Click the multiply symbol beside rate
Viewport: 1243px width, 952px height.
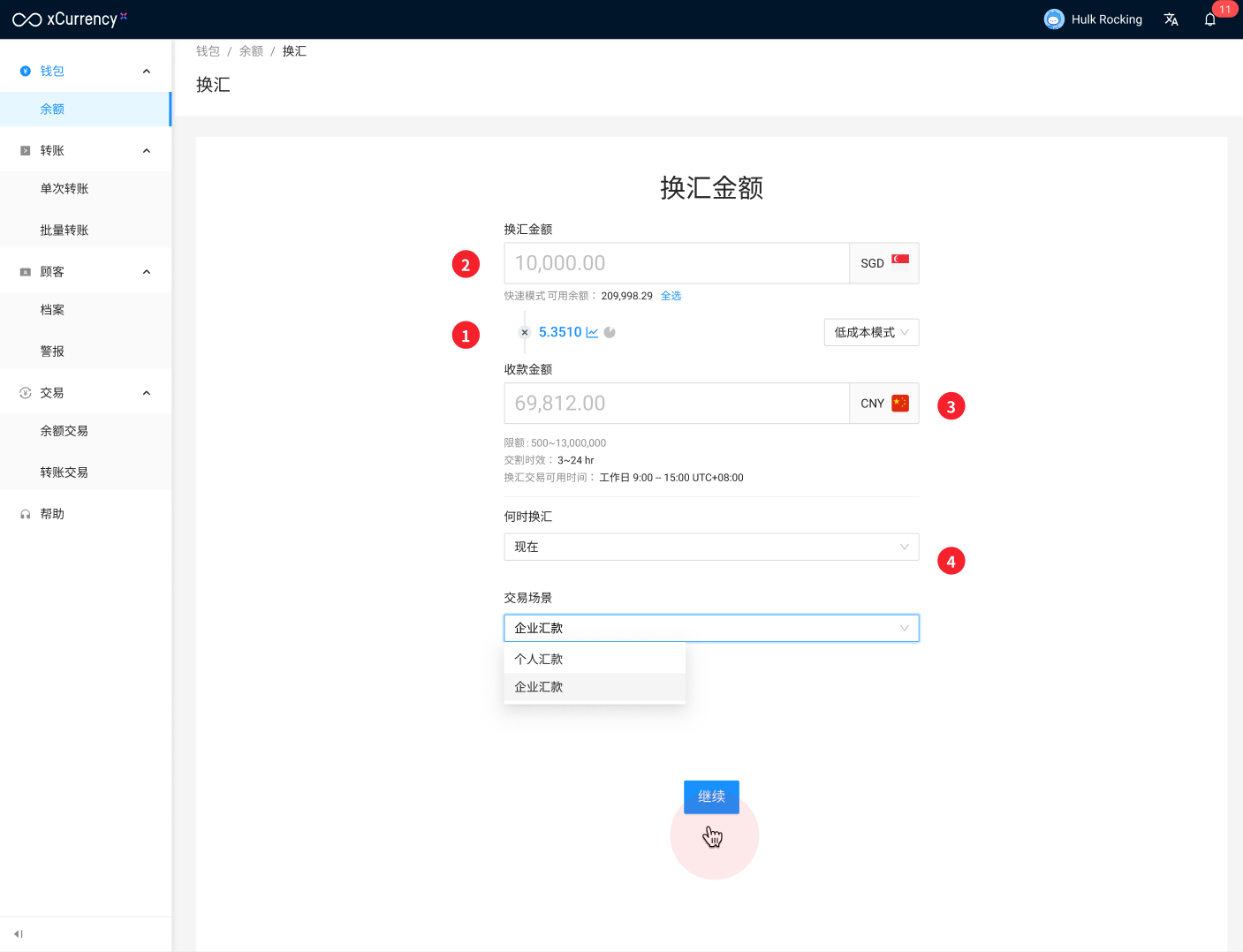tap(525, 333)
